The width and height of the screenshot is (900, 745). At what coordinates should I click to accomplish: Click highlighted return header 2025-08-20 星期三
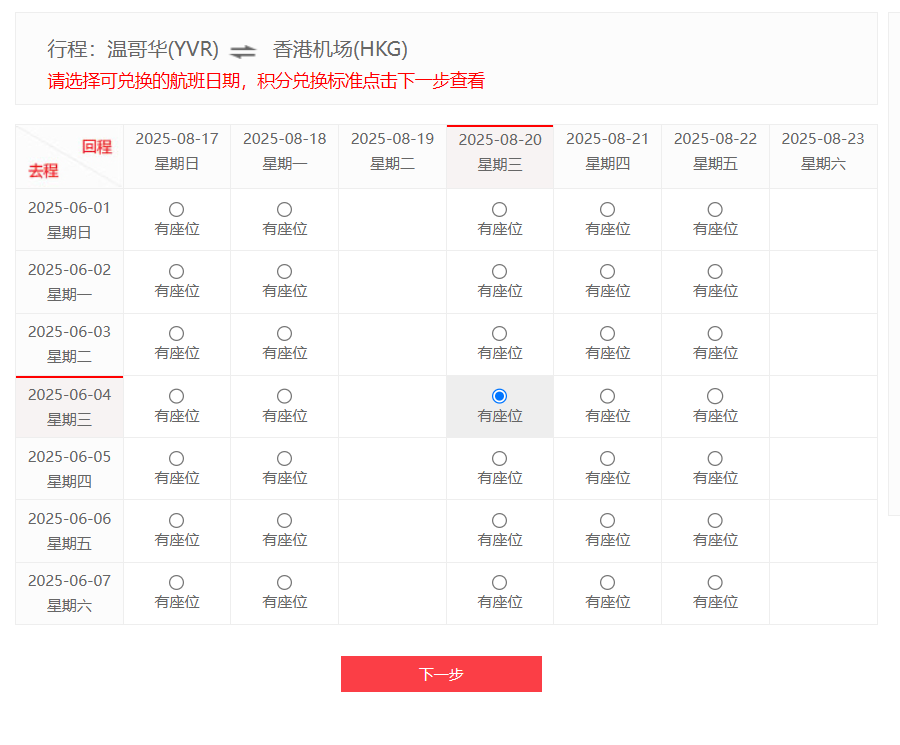tap(500, 157)
